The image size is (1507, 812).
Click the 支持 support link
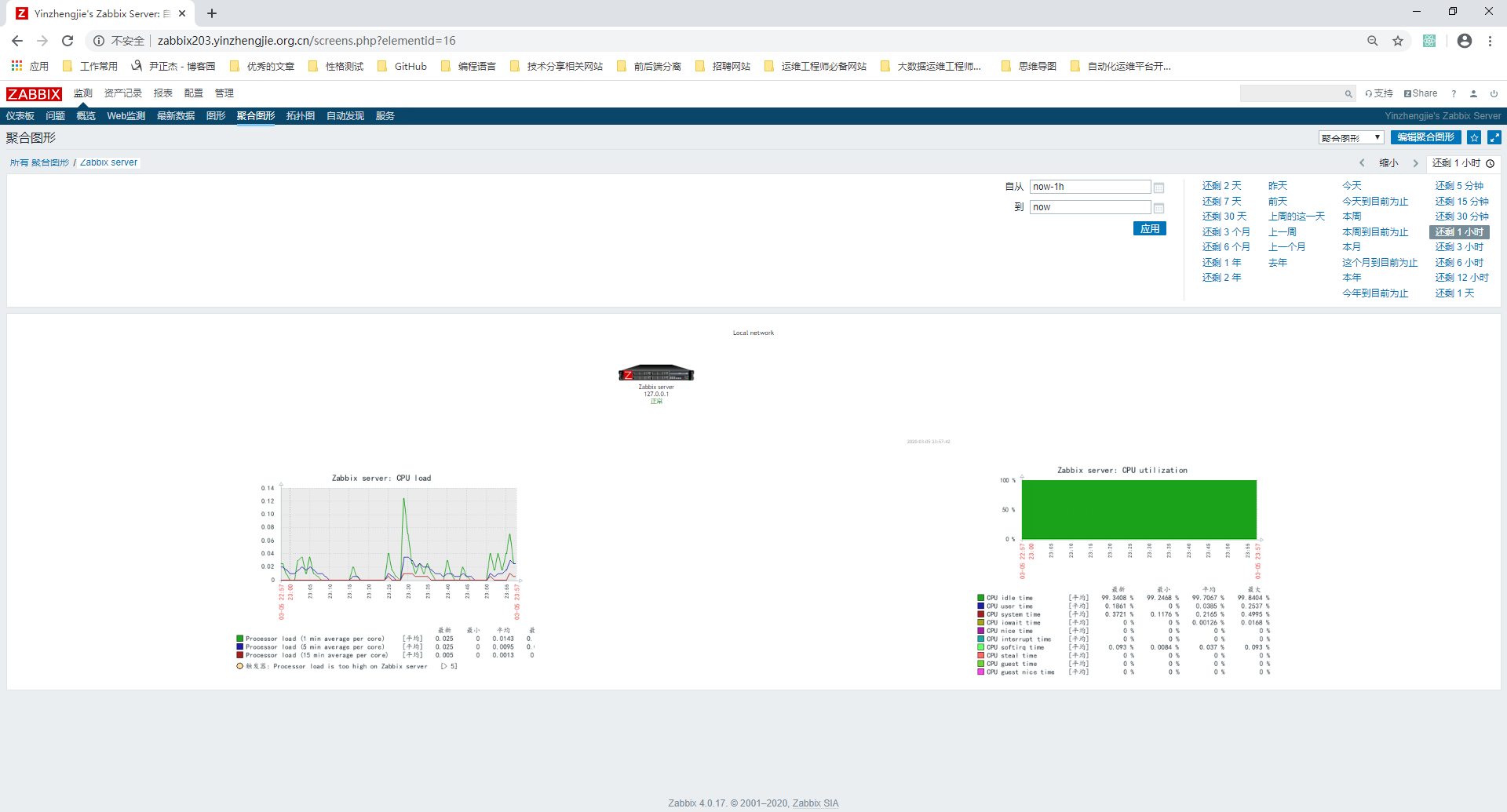[x=1379, y=93]
